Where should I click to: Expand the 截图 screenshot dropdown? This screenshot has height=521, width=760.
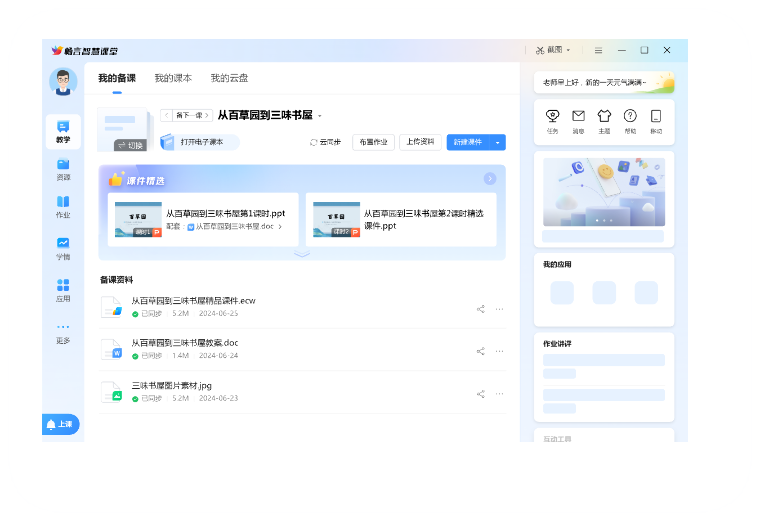(x=568, y=50)
